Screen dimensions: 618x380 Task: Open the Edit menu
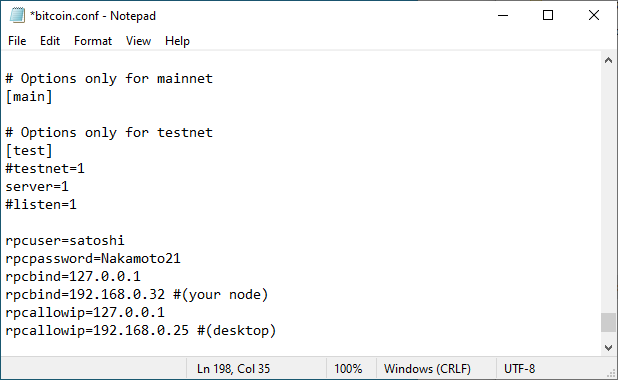click(x=50, y=41)
